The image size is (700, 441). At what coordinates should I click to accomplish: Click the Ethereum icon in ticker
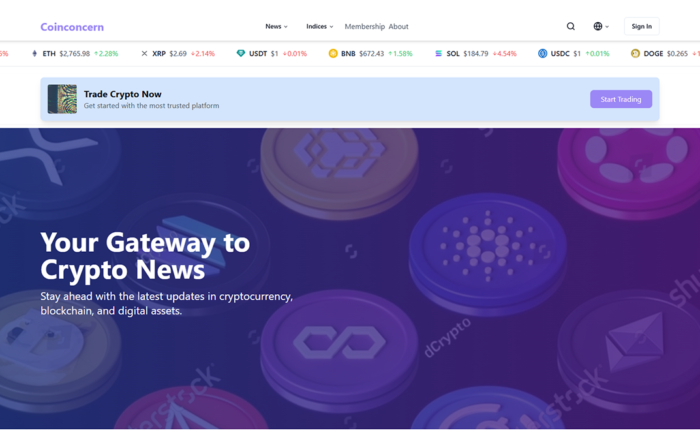coord(34,53)
